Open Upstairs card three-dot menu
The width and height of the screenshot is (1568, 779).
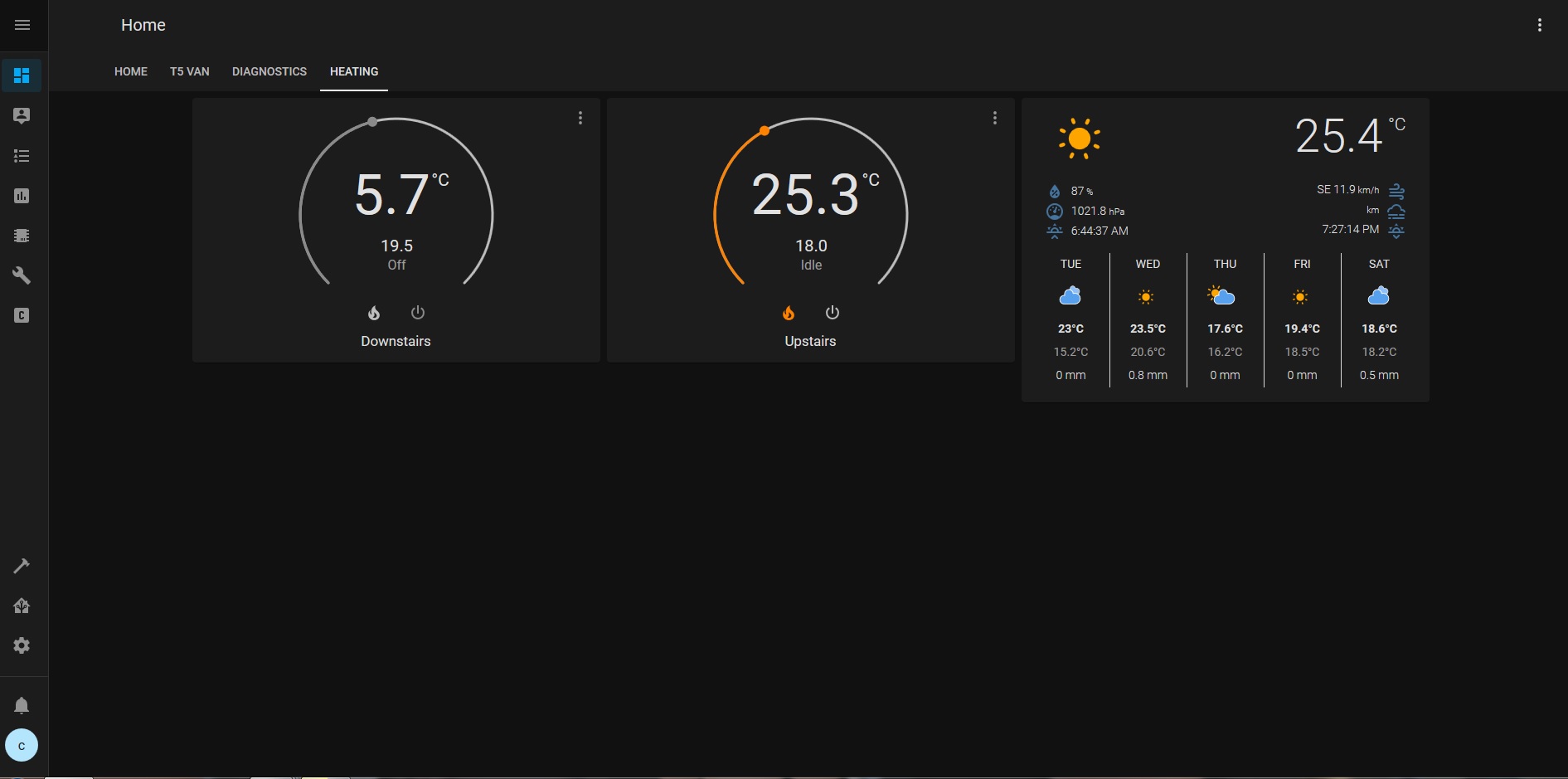(995, 118)
